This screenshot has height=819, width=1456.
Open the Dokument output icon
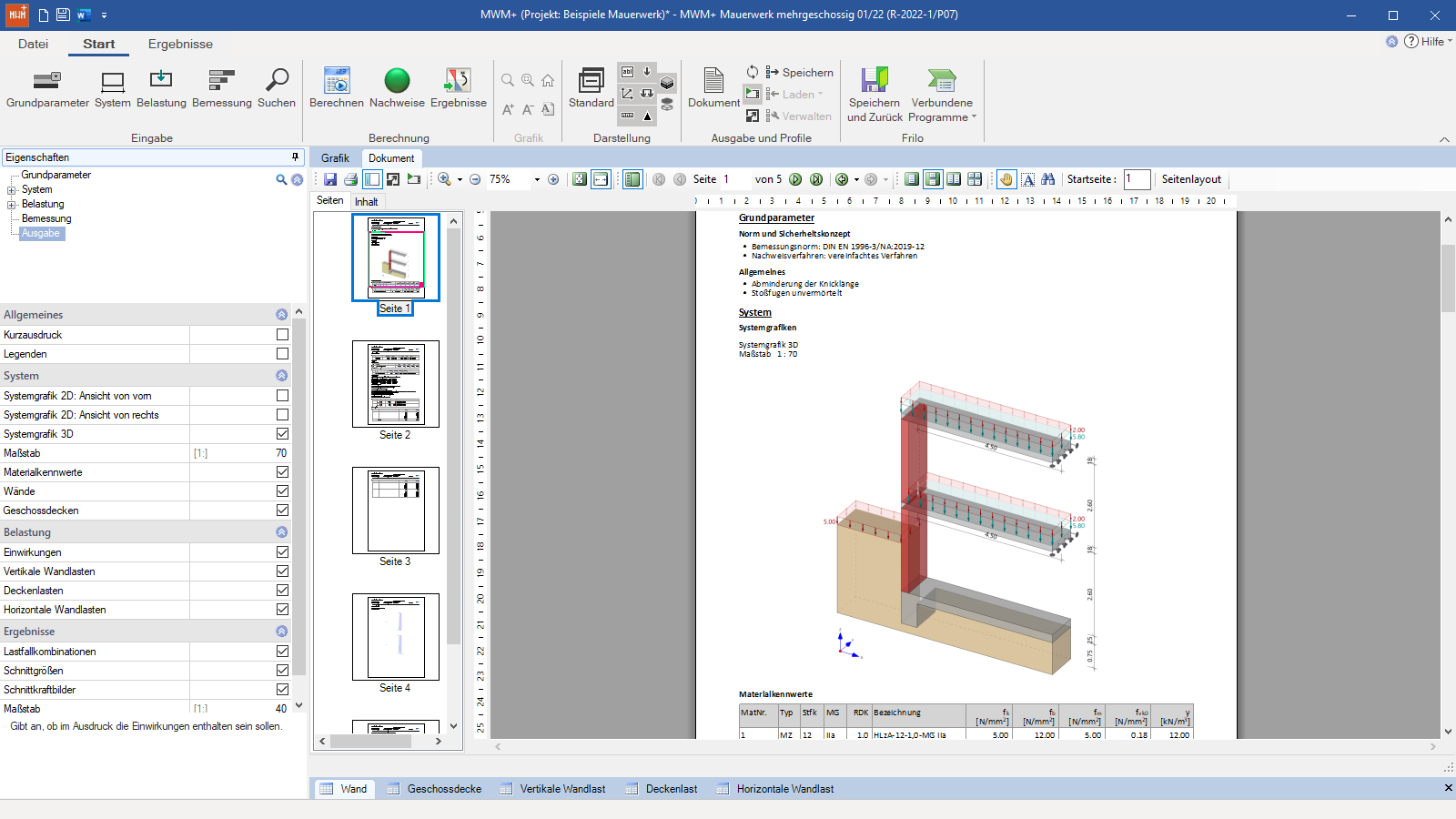713,88
